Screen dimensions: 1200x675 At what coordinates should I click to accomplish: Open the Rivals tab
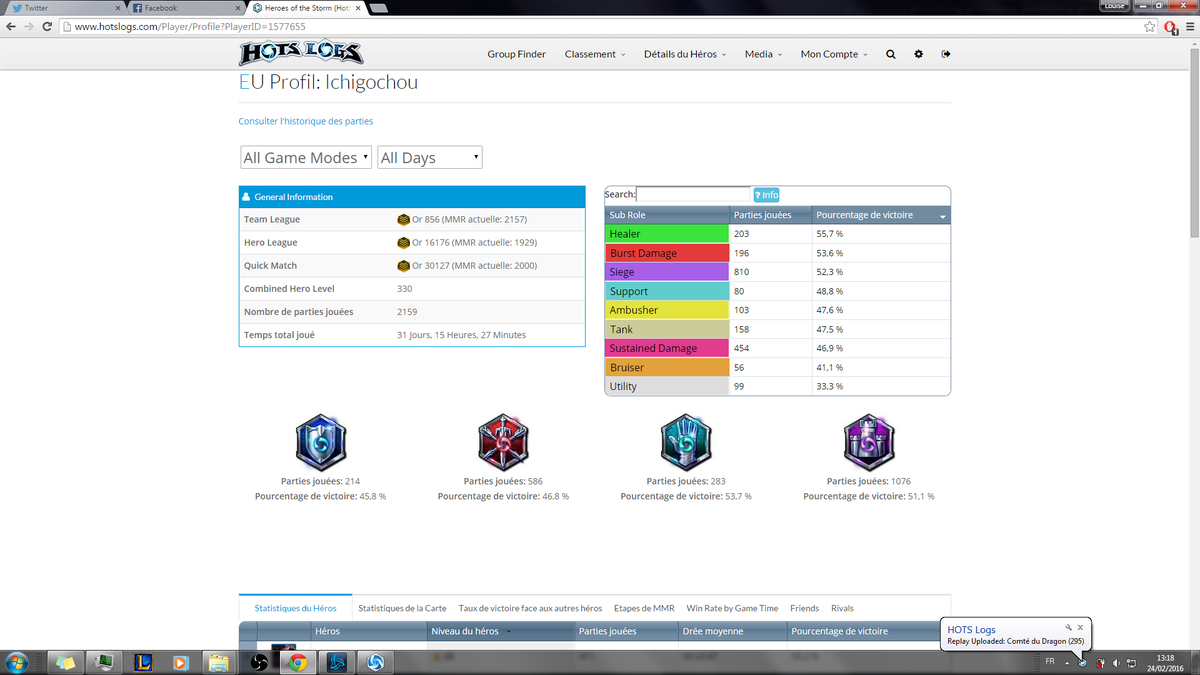[x=842, y=608]
